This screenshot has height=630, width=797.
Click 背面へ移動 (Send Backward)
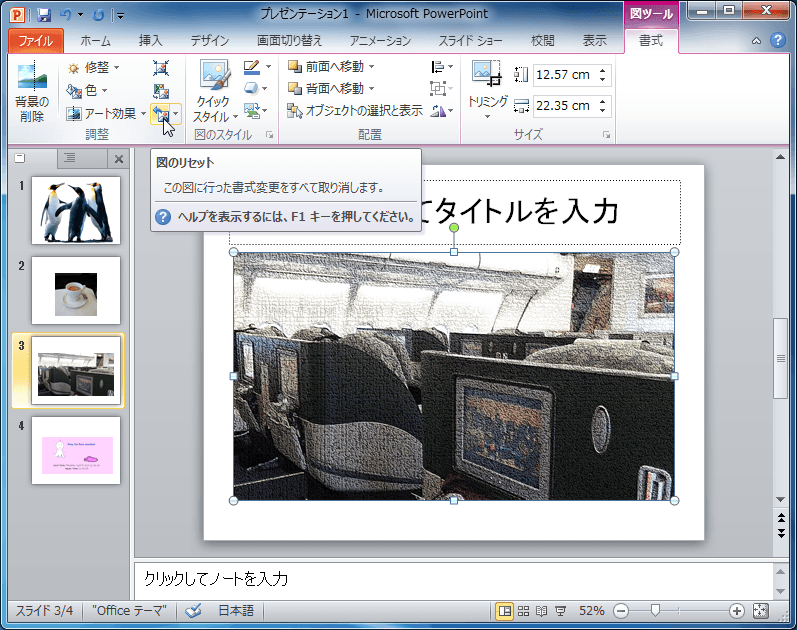[x=326, y=88]
